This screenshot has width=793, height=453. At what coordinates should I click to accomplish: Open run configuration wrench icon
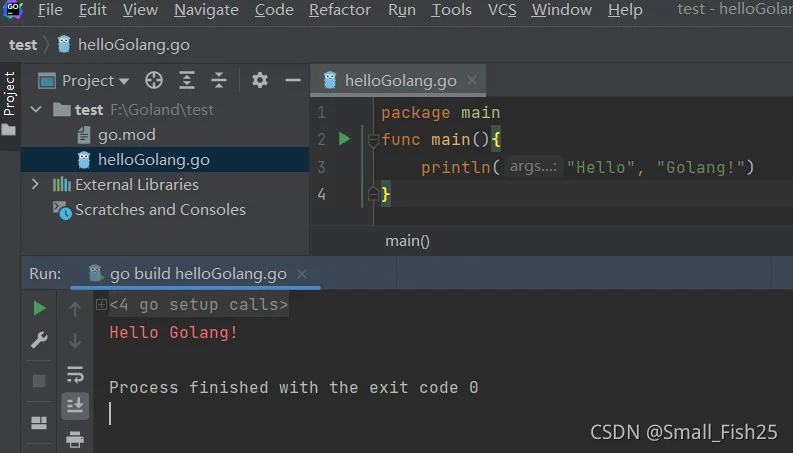point(39,340)
